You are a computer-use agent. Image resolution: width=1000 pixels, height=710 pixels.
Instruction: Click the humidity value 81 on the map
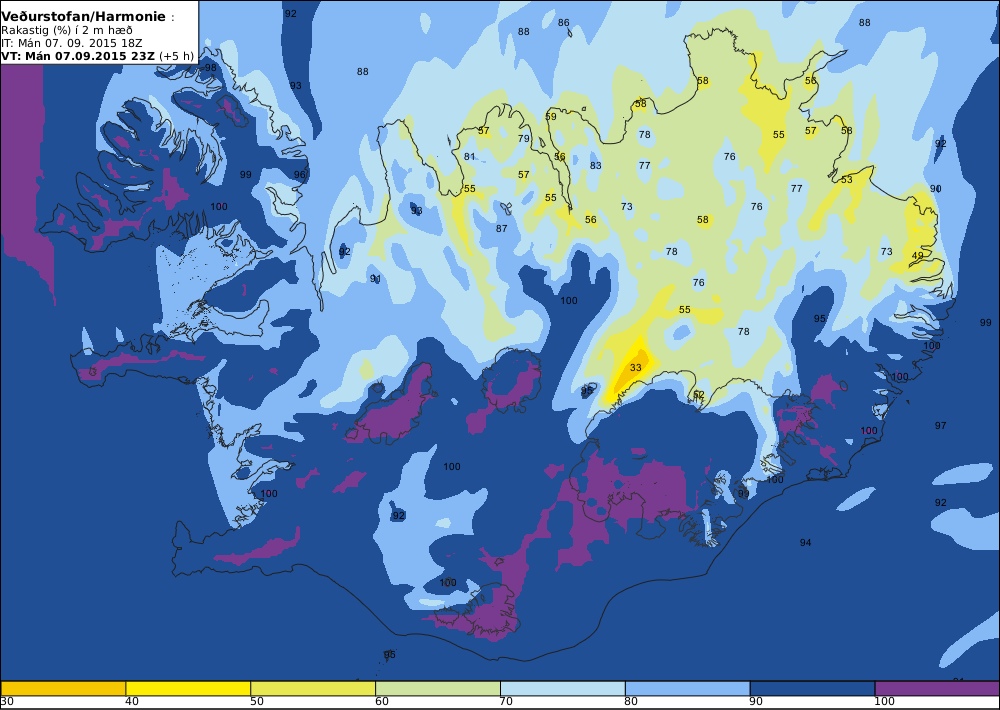(x=469, y=156)
